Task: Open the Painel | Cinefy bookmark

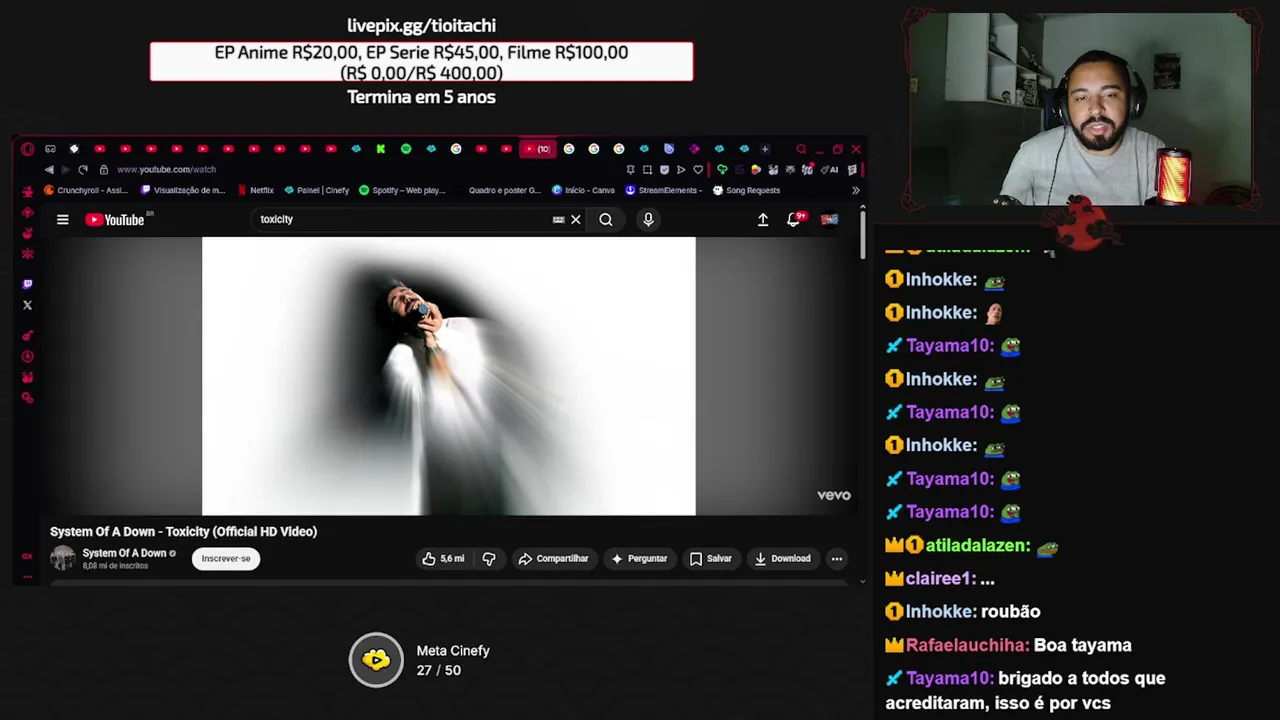Action: pos(316,190)
